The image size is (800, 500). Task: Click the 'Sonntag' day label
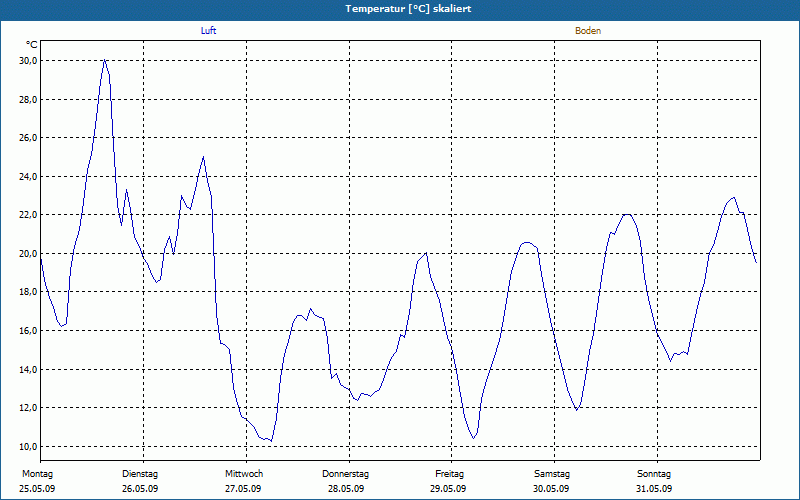pos(654,474)
